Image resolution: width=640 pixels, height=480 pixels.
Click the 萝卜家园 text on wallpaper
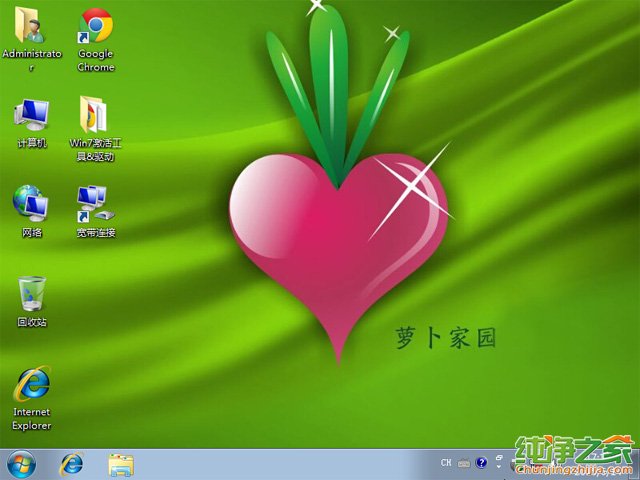[446, 338]
